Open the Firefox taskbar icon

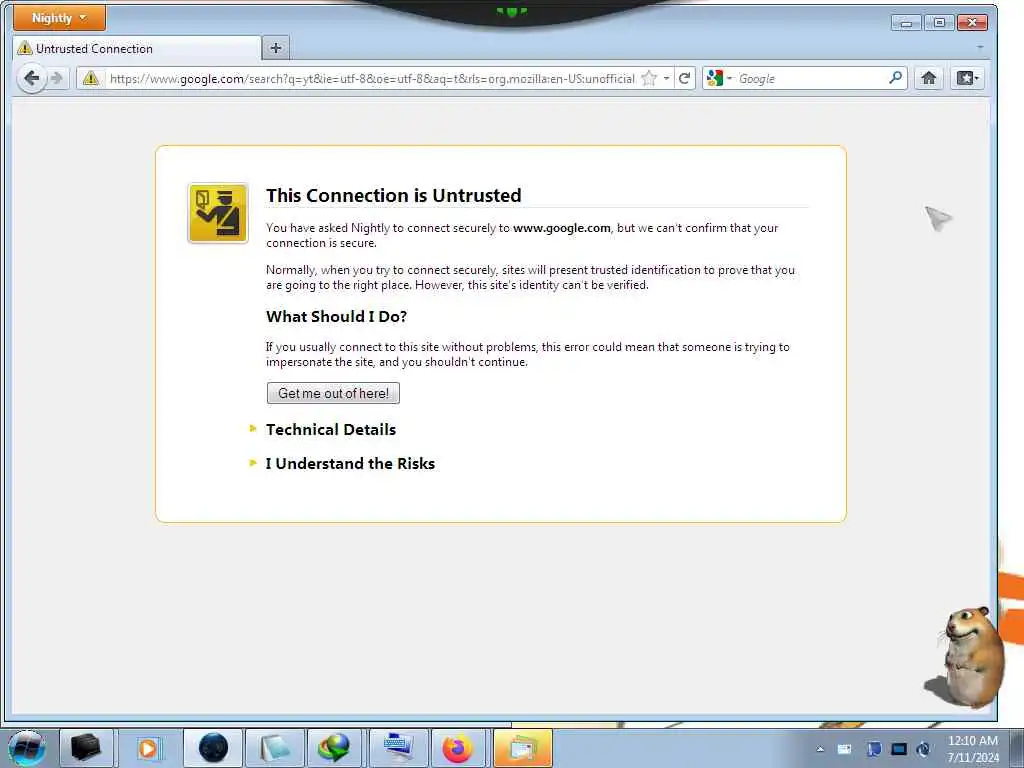tap(458, 748)
